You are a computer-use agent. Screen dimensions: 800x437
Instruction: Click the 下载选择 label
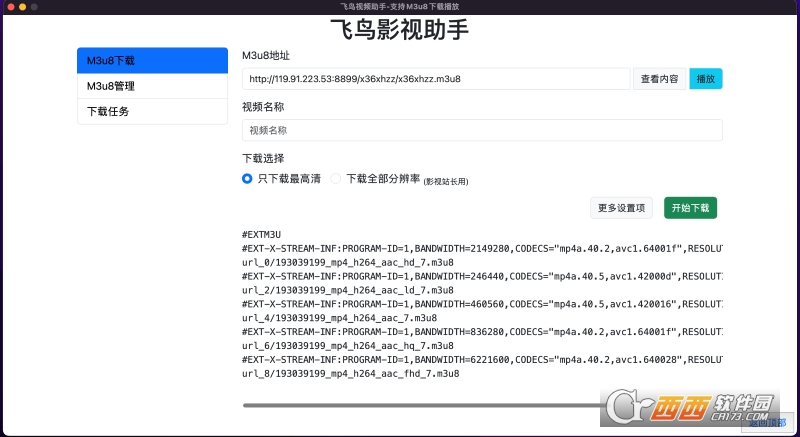(x=263, y=159)
